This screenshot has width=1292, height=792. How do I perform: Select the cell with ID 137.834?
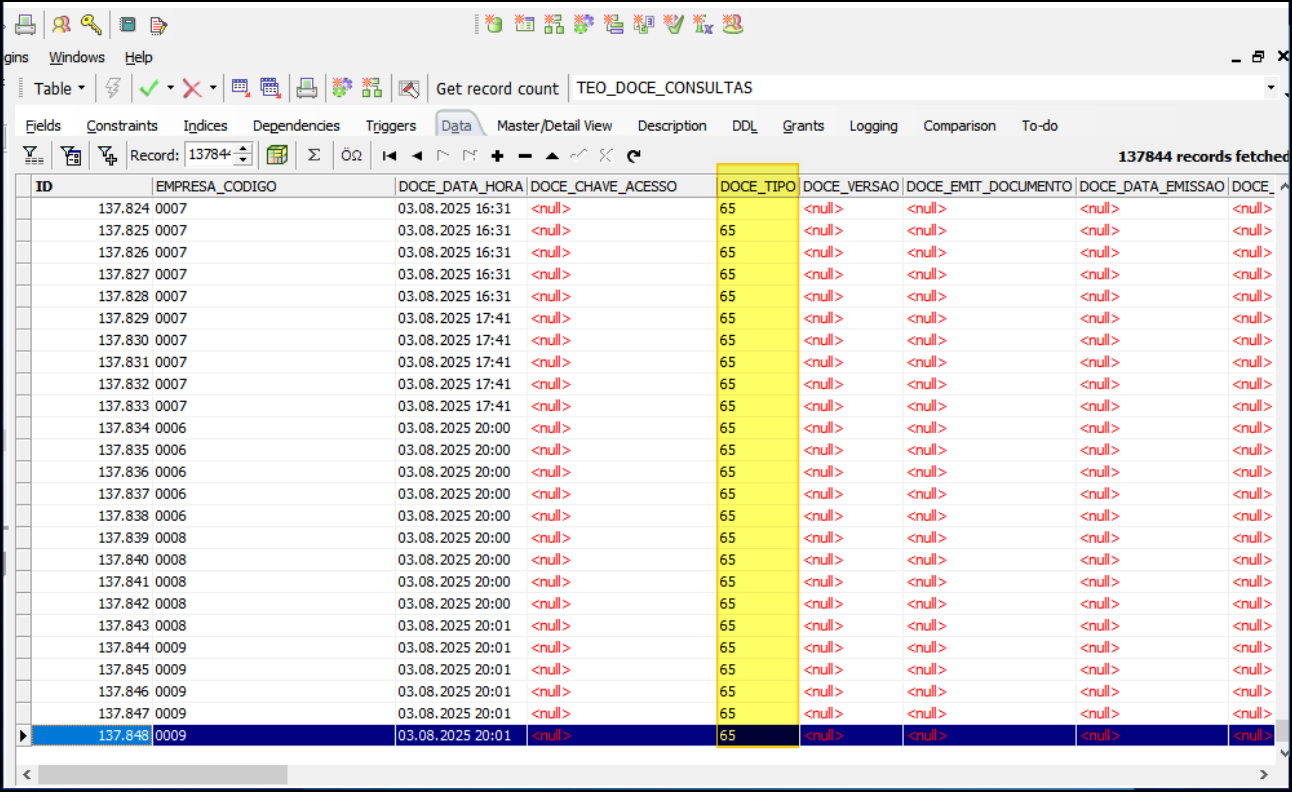(x=92, y=428)
